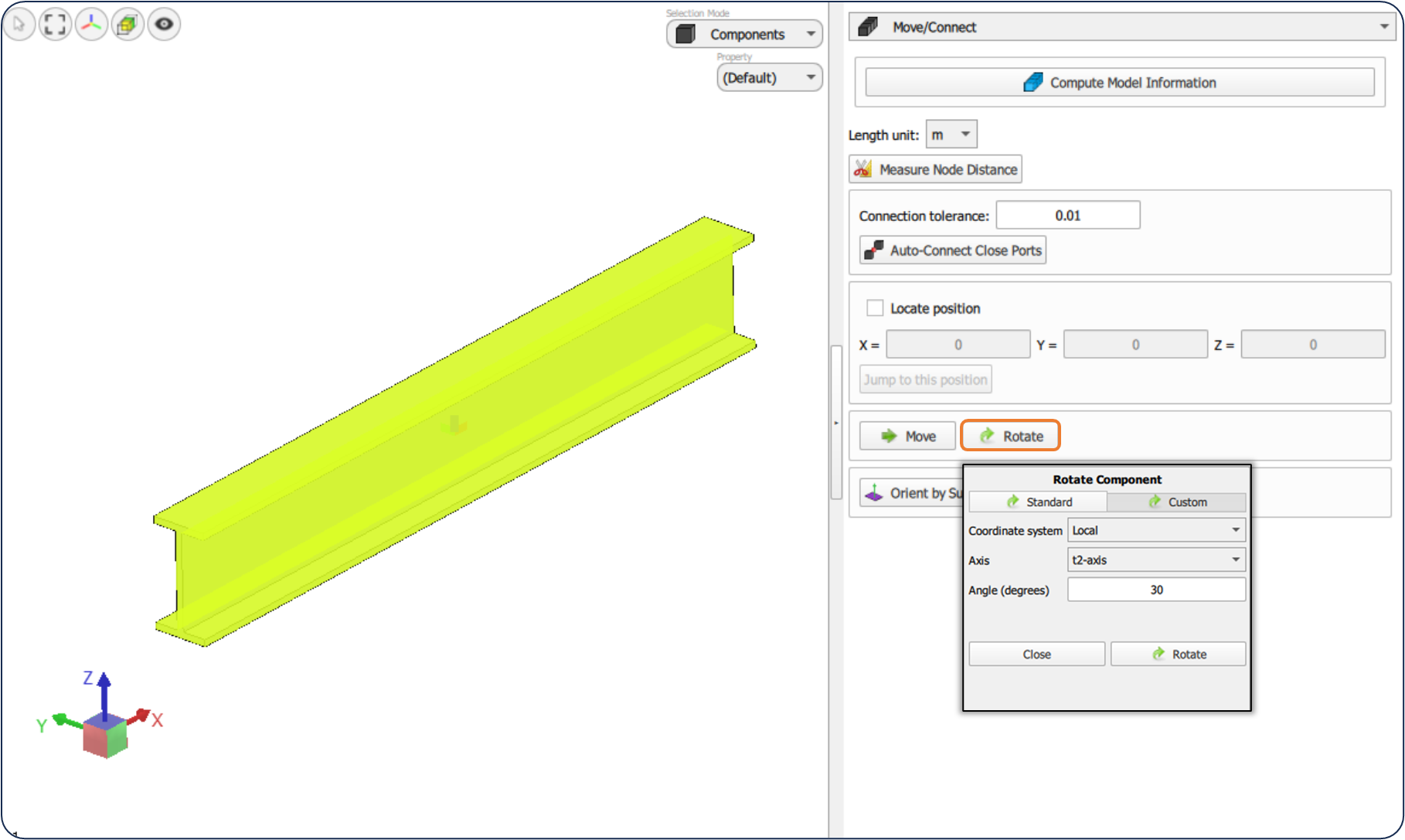Click the highlighted Rotate panel button
Viewport: 1405px width, 840px height.
pos(1011,437)
